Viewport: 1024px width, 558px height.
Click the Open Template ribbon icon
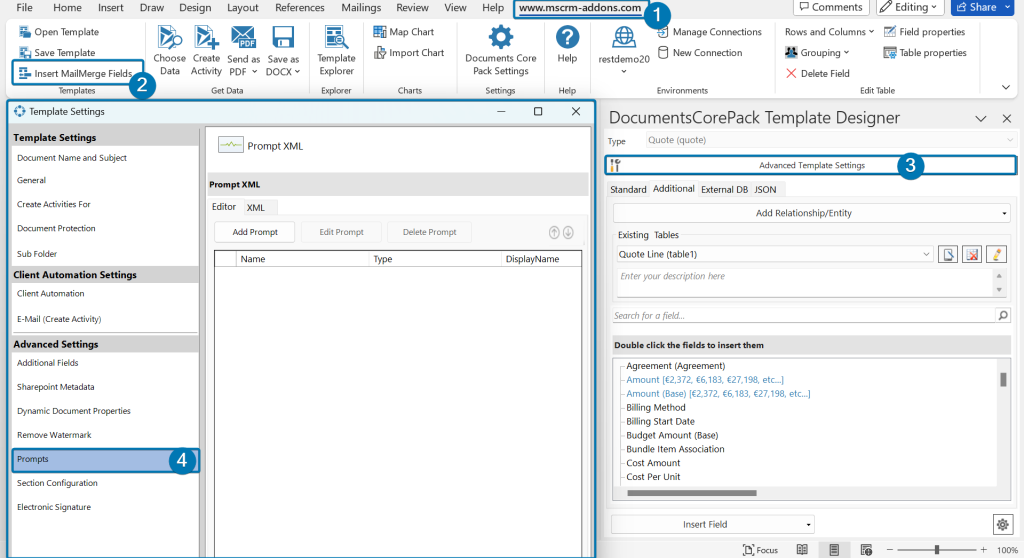coord(25,31)
